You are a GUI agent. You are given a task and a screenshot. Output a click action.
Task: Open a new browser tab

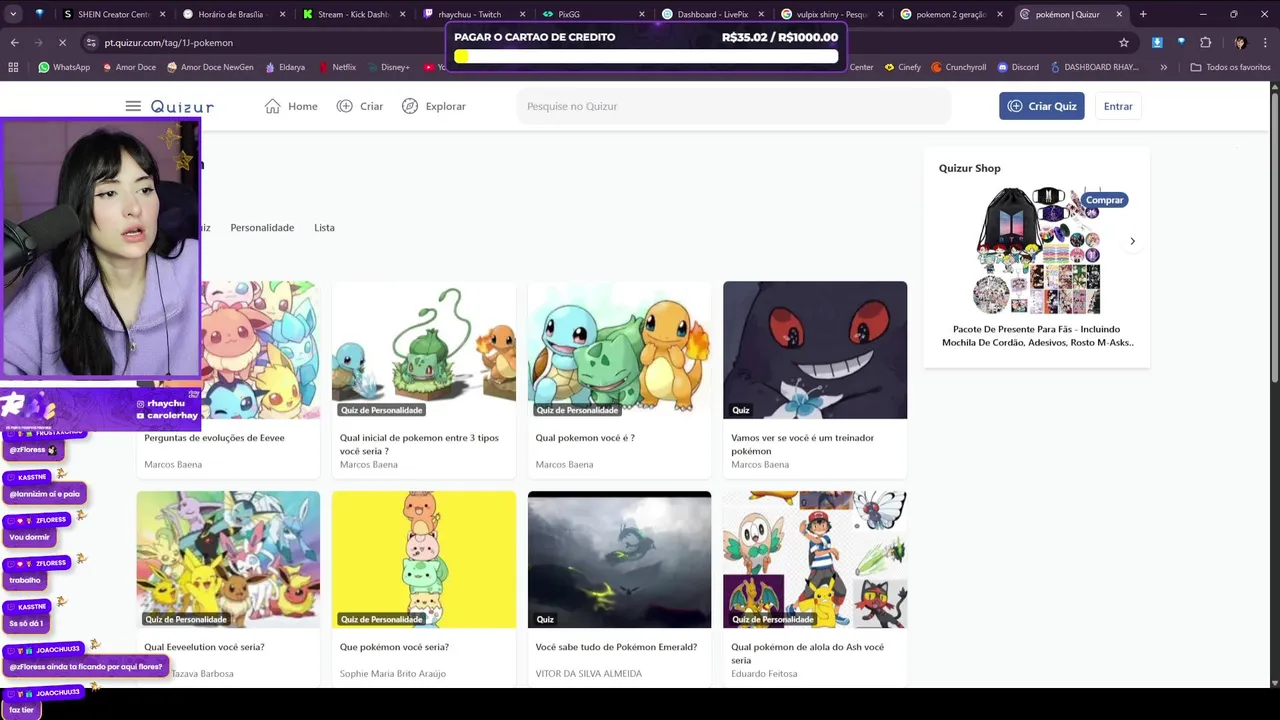click(x=1143, y=14)
